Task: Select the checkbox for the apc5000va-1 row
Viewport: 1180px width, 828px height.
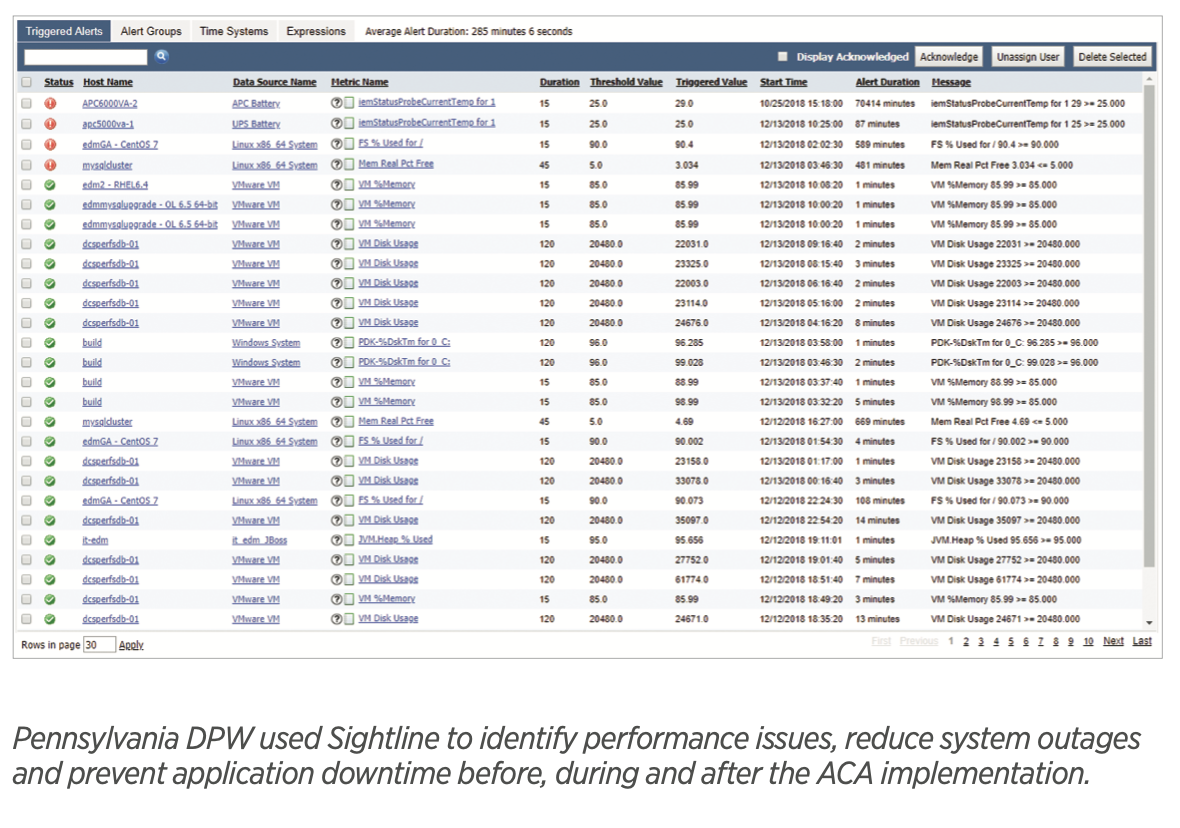Action: 26,124
